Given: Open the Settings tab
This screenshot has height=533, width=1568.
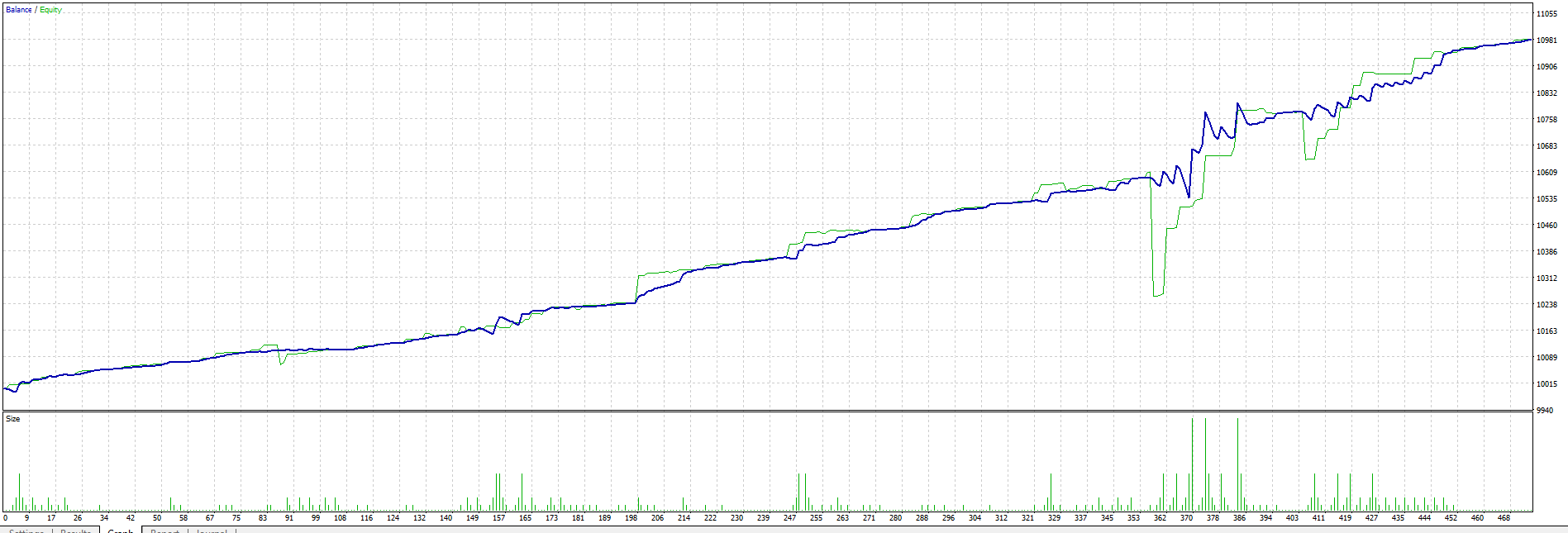Looking at the screenshot, I should point(26,530).
